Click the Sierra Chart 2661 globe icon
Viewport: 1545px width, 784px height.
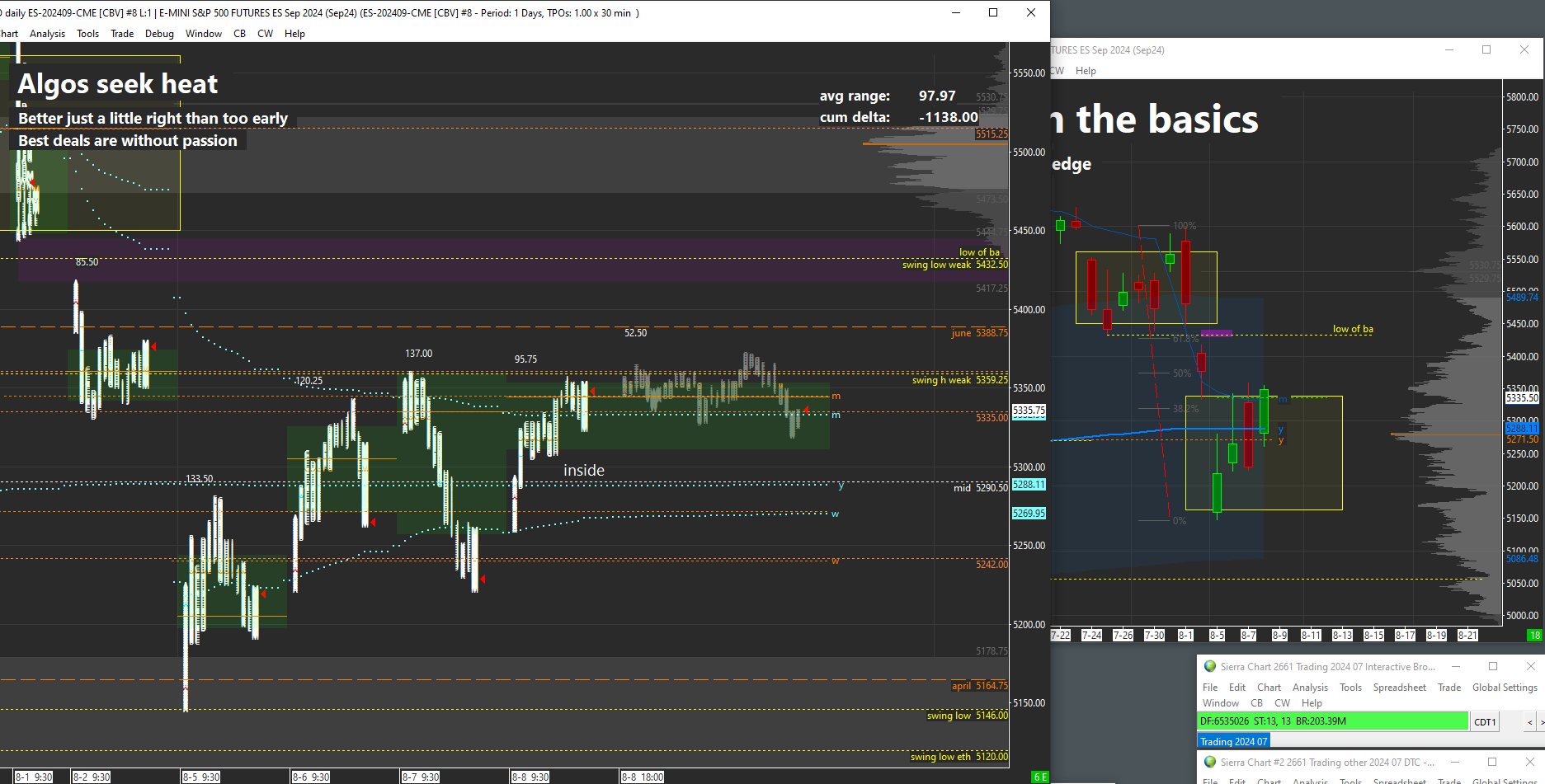[1210, 666]
